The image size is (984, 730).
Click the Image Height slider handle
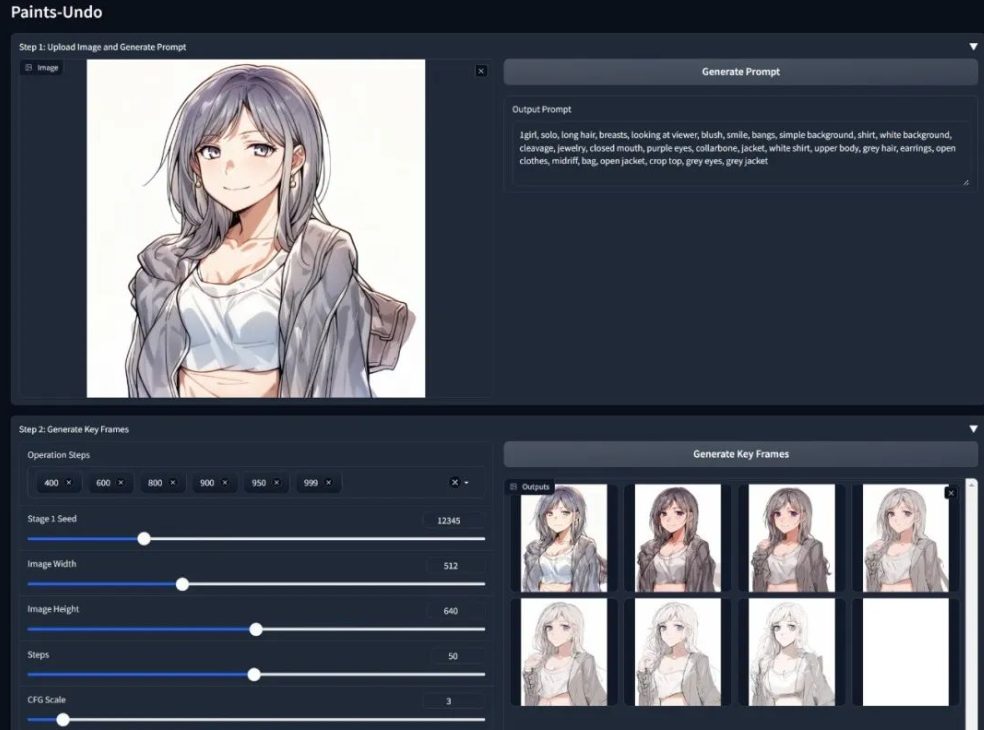pos(256,629)
